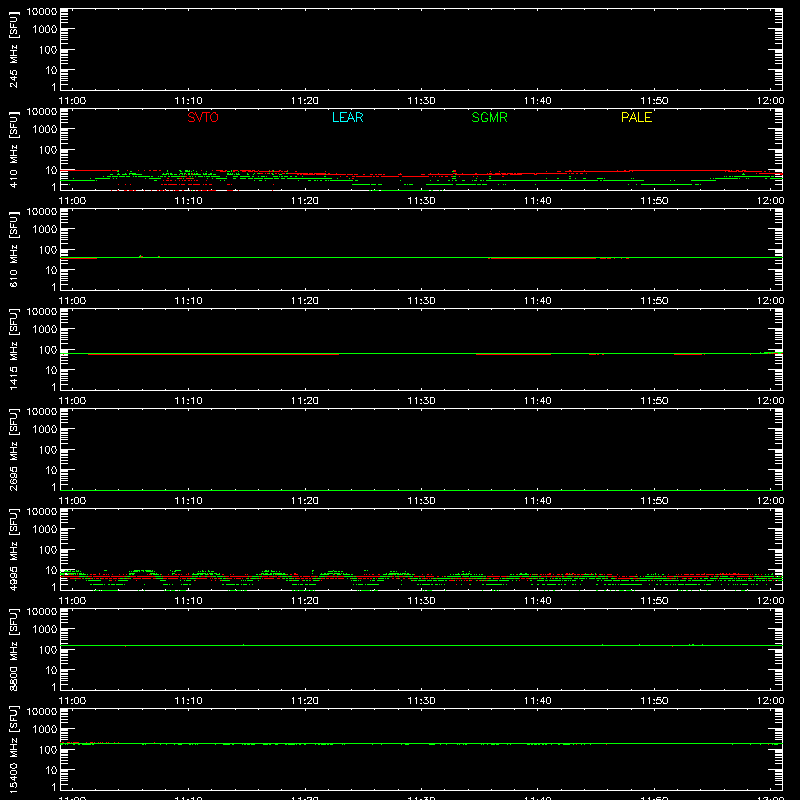Click the cyan LEAR station label
Screen dimensions: 800x800
coord(347,117)
